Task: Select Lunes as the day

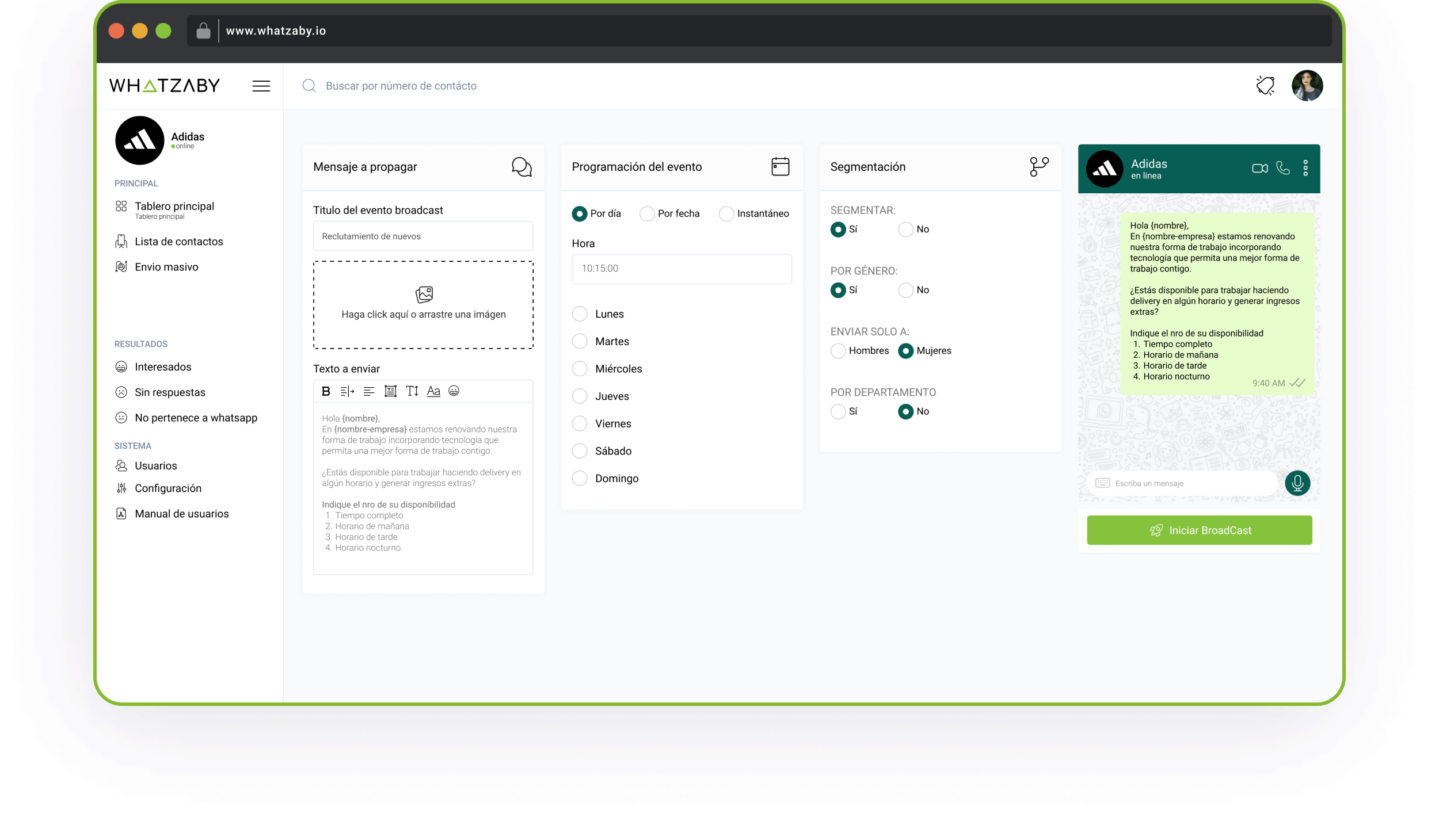Action: 579,314
